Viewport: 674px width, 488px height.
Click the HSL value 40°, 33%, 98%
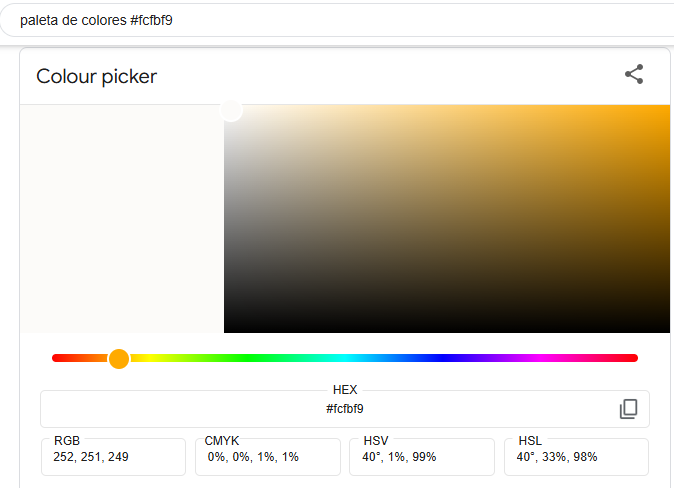(557, 457)
